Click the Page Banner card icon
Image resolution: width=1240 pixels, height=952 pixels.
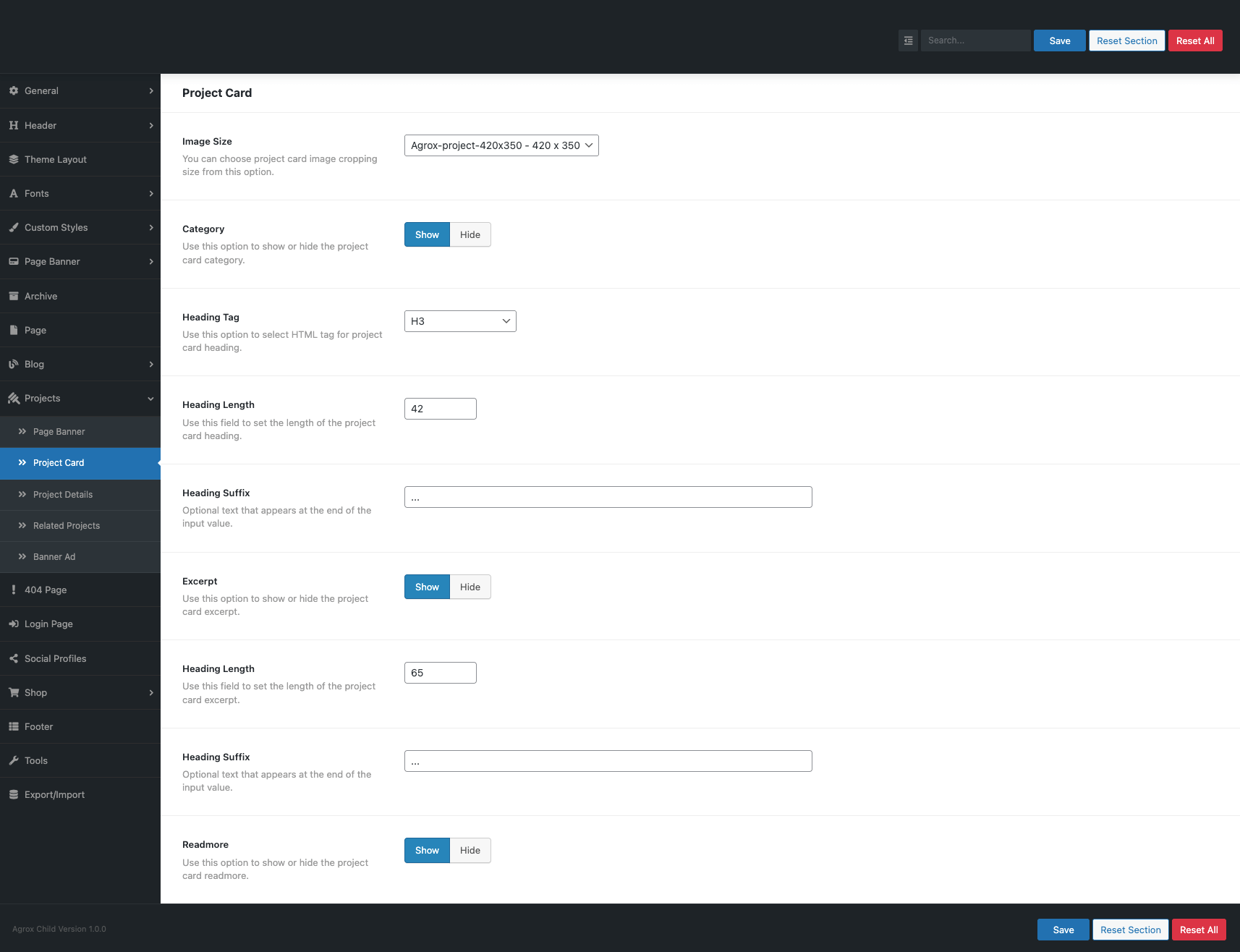pyautogui.click(x=14, y=261)
